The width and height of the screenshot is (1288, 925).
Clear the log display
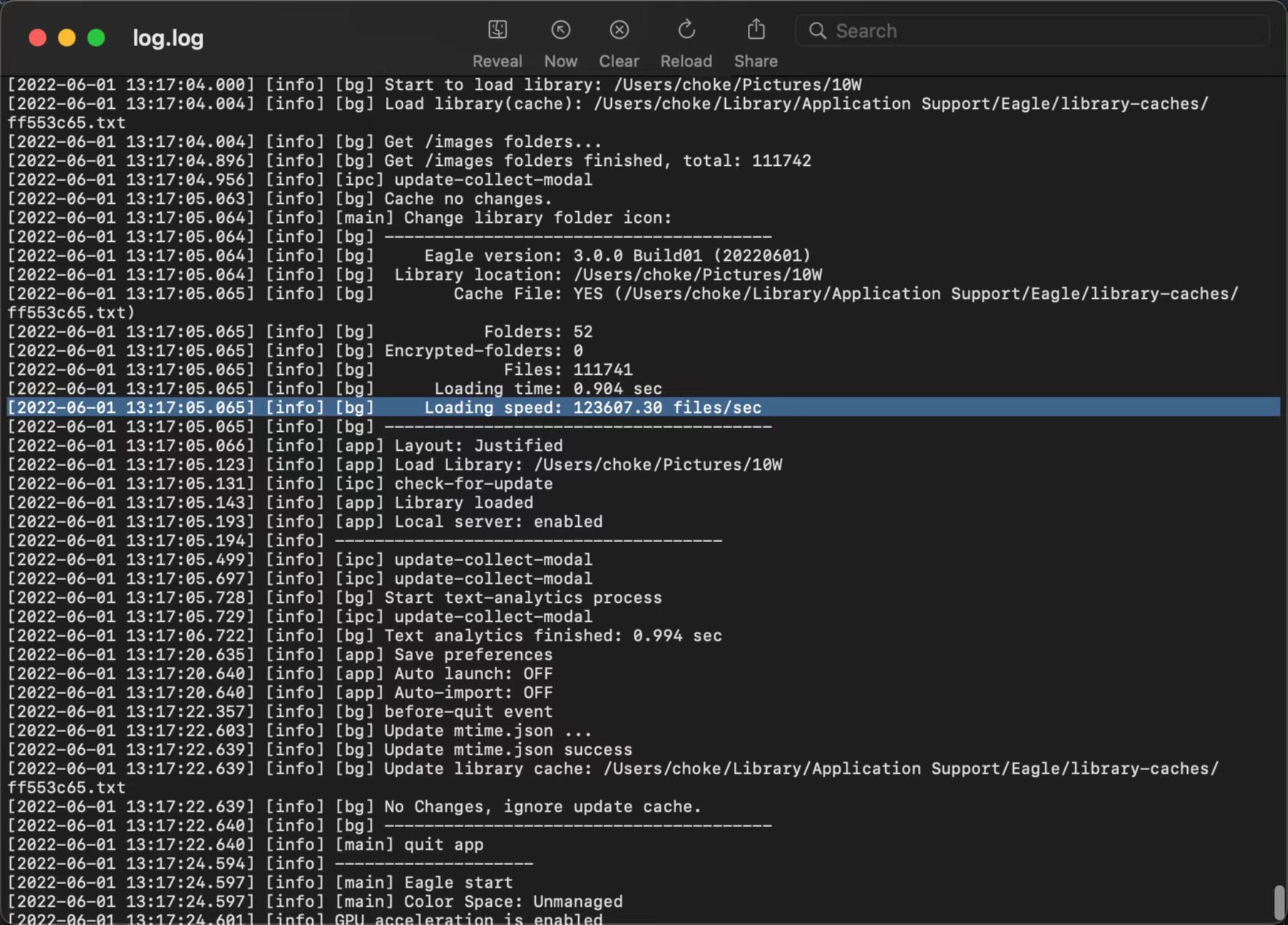coord(619,30)
